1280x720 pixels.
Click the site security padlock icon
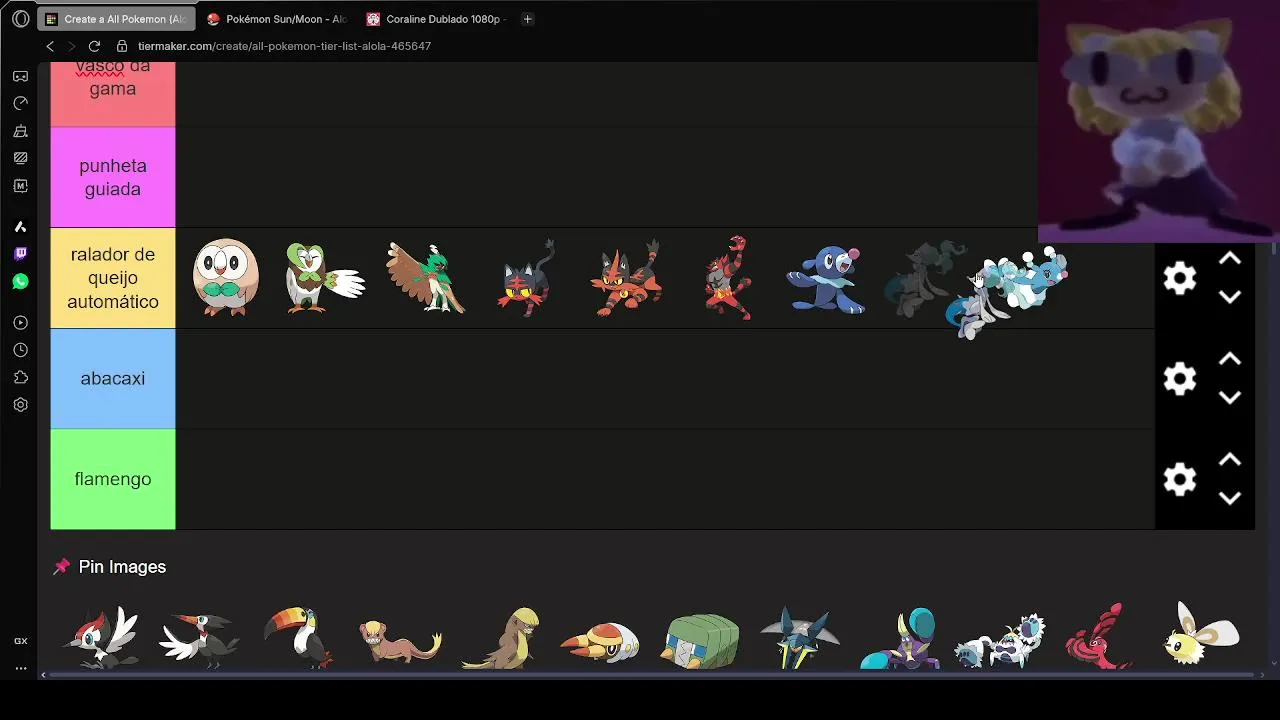tap(122, 46)
